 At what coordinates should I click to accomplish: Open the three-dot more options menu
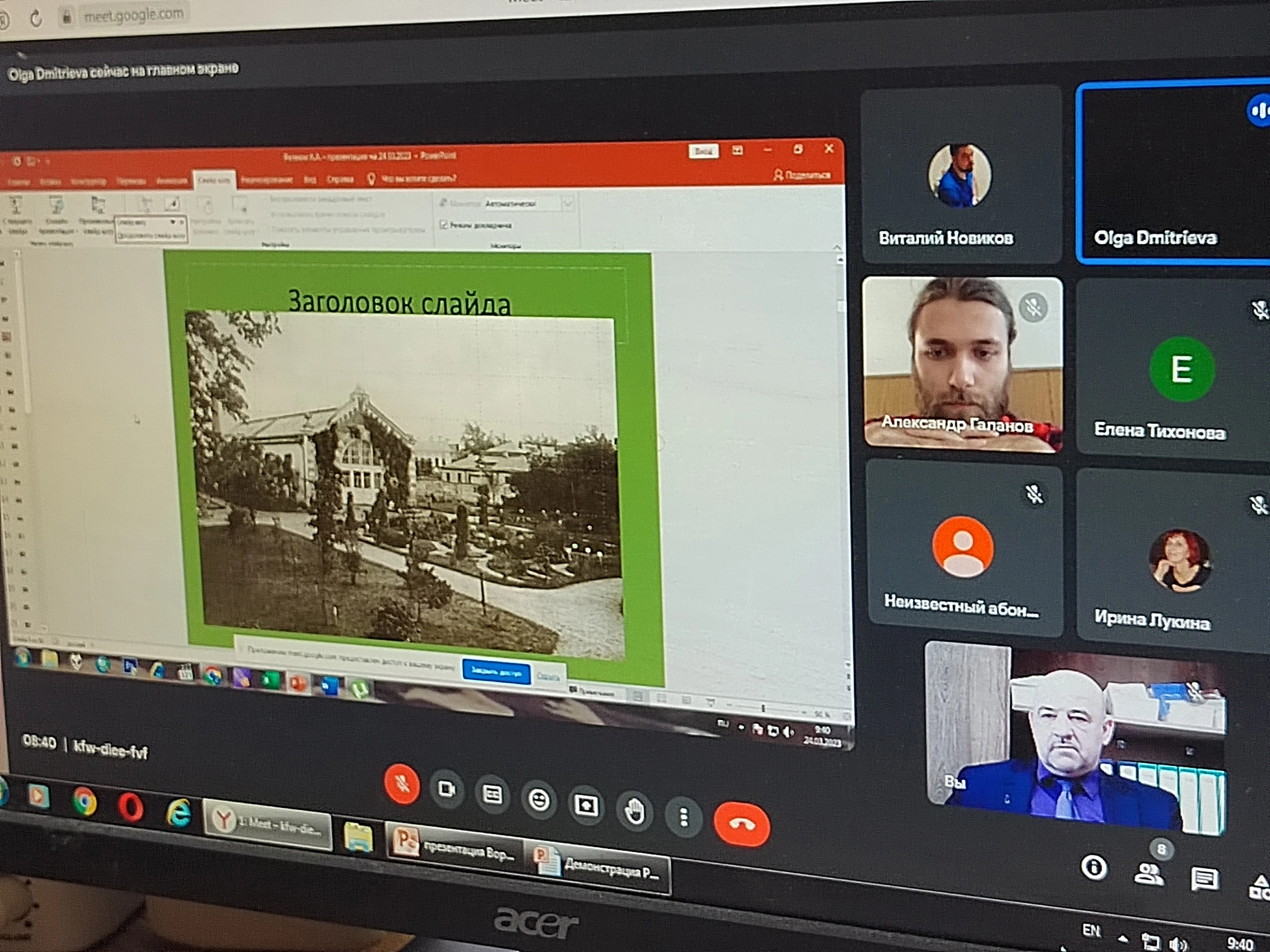pyautogui.click(x=683, y=817)
